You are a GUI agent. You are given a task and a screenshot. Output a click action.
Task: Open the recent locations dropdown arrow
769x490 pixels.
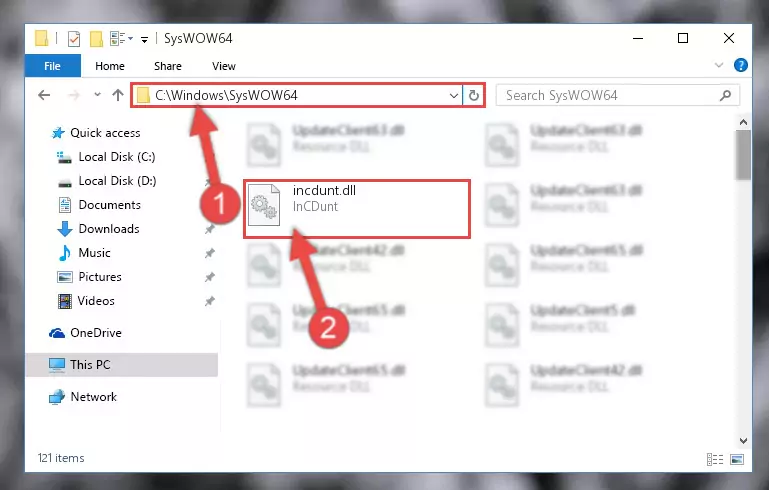click(97, 95)
